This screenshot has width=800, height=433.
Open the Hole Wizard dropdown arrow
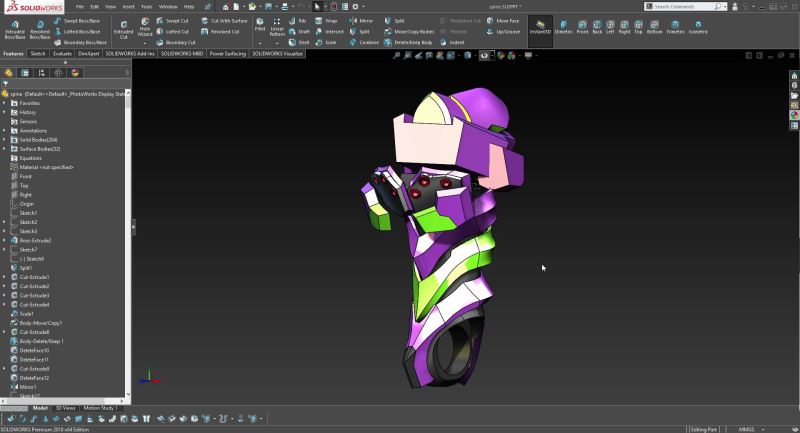[x=145, y=43]
